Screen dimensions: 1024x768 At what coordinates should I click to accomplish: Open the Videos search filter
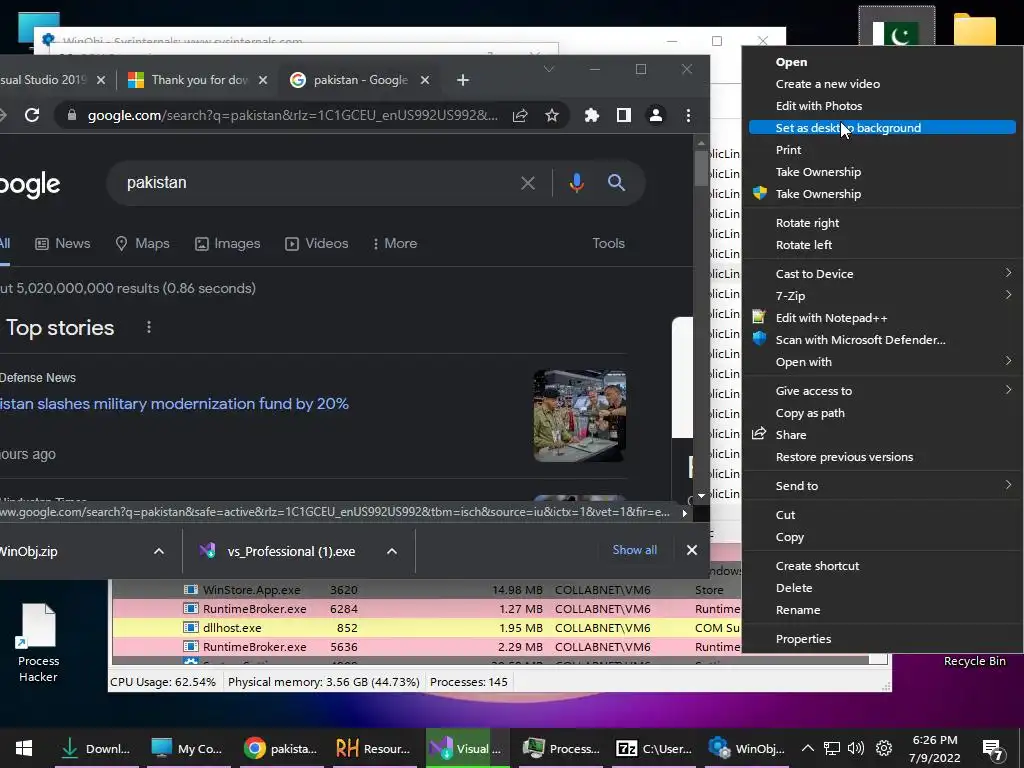click(317, 244)
